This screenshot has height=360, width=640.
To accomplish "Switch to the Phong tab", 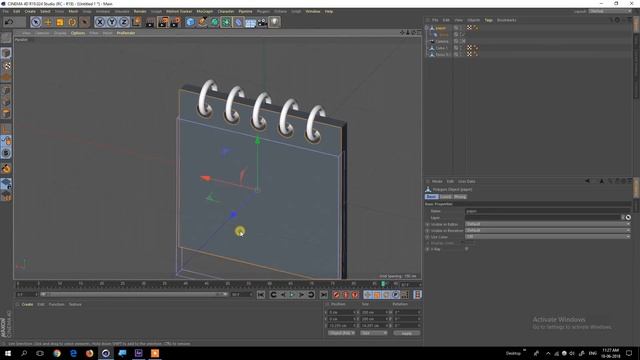I will (x=460, y=197).
